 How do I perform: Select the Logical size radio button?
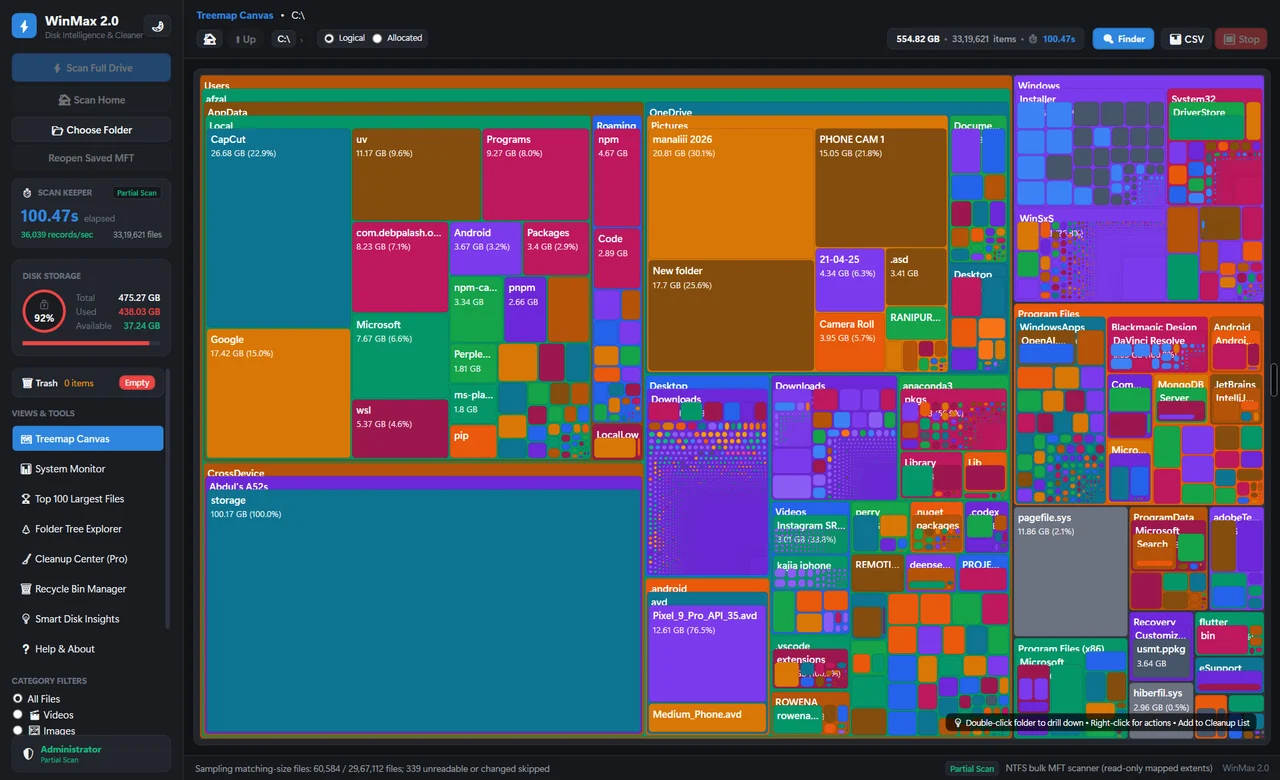tap(328, 39)
